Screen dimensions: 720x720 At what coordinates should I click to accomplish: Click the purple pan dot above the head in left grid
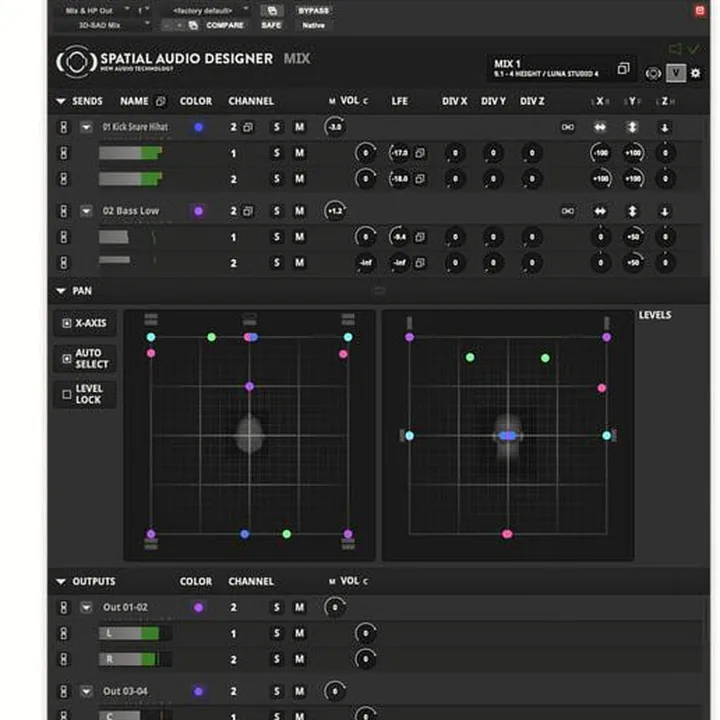(249, 387)
